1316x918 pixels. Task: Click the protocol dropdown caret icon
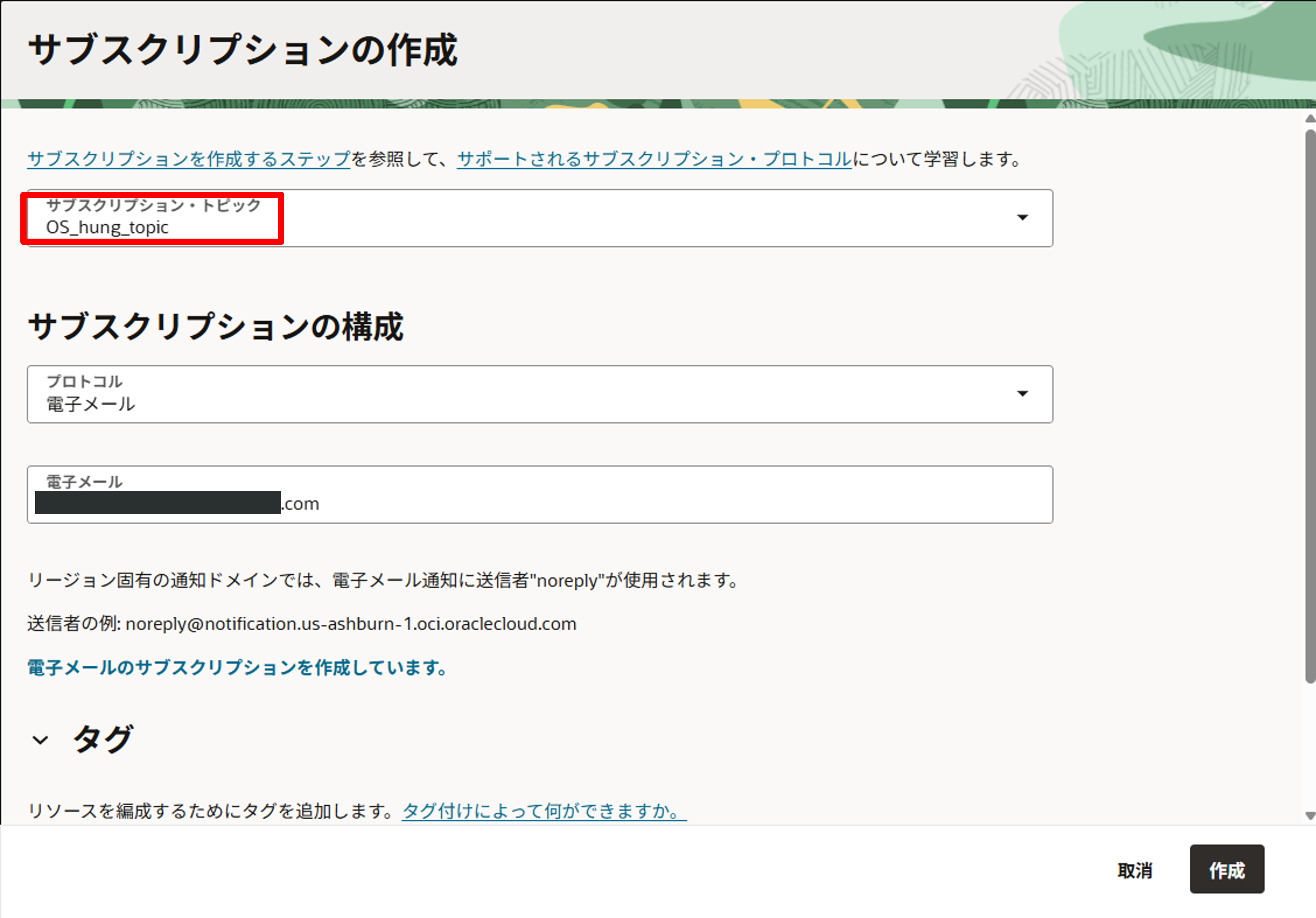pyautogui.click(x=1023, y=394)
